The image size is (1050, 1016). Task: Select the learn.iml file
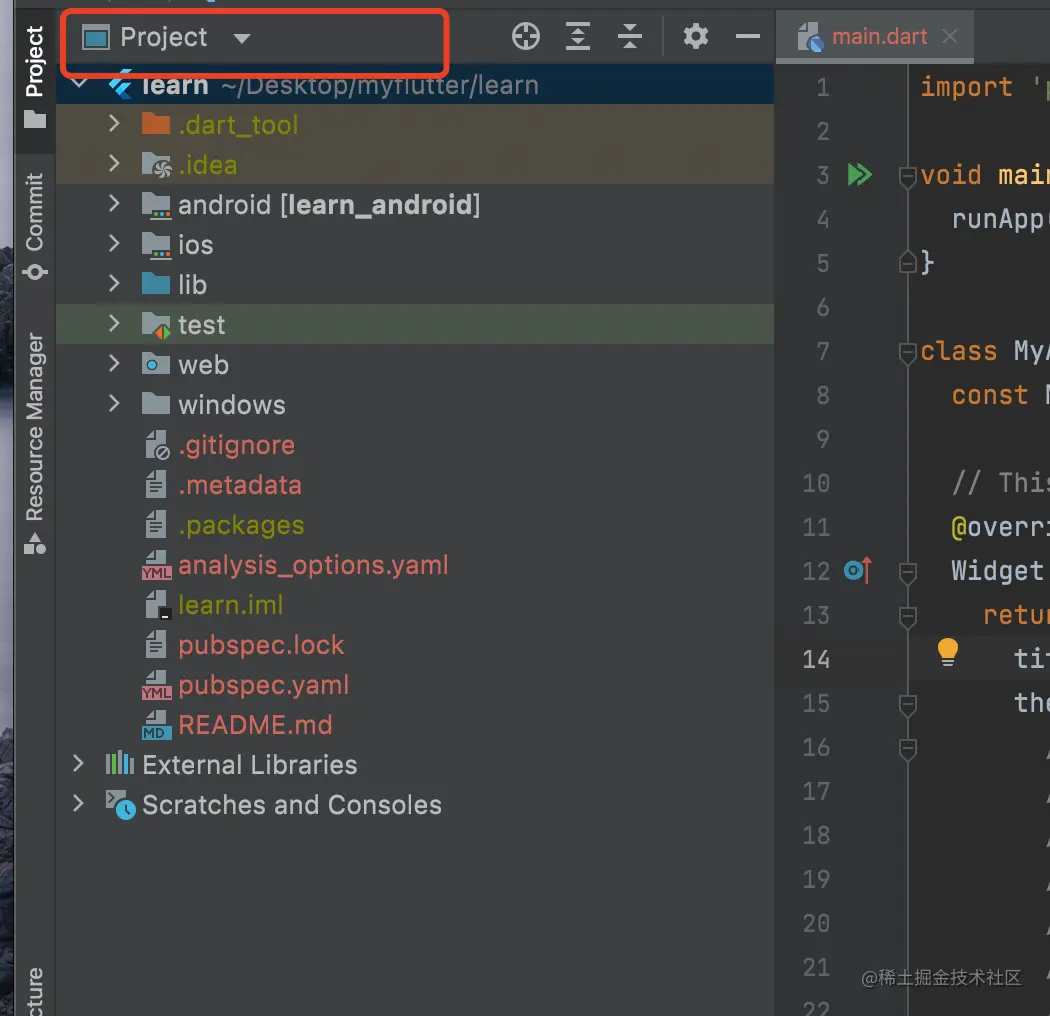point(230,605)
